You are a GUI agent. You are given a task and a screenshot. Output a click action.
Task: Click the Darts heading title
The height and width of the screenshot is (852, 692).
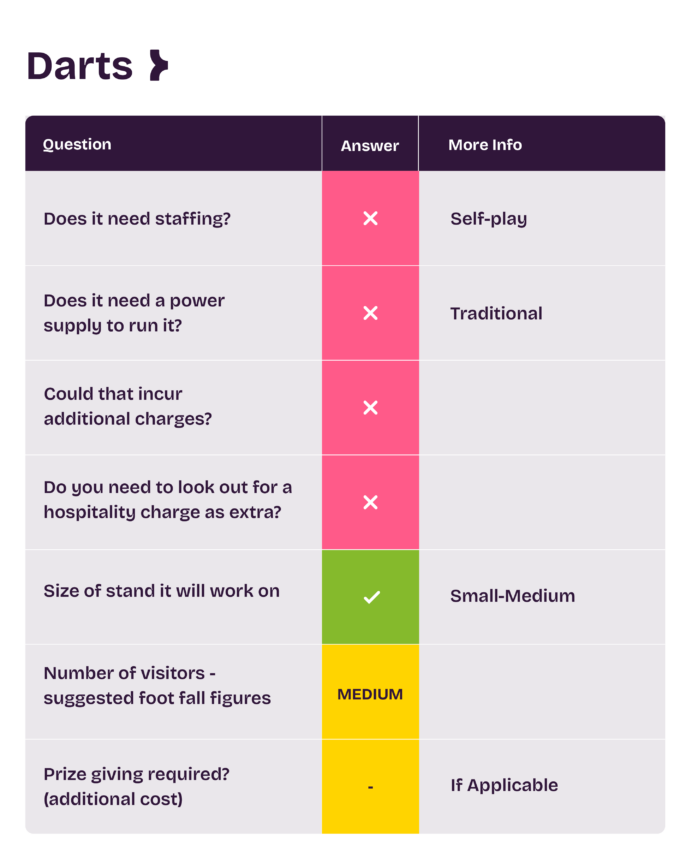80,66
